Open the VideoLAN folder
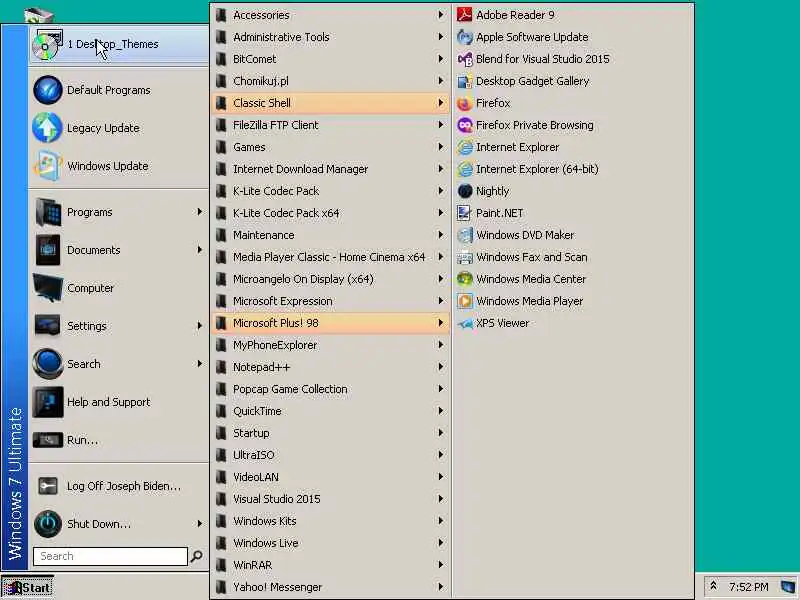Viewport: 800px width, 600px height. point(330,477)
